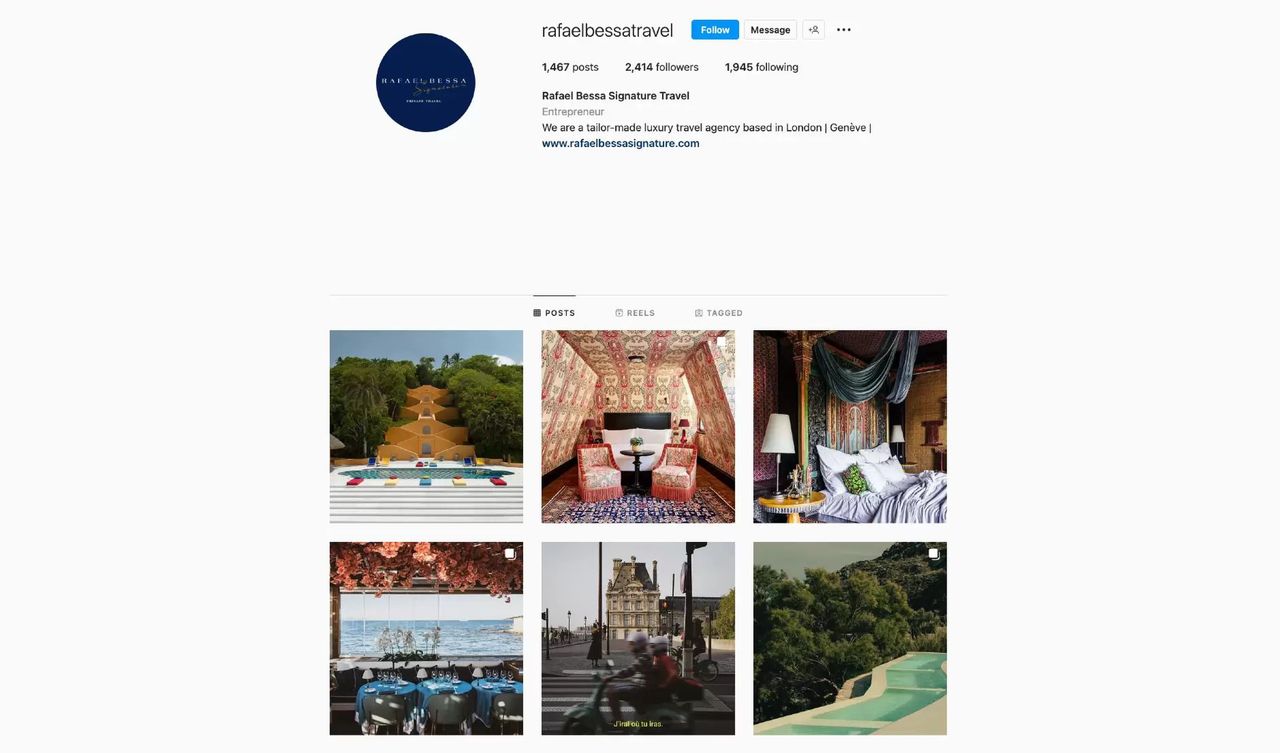Open the Paris scooter street post
This screenshot has width=1280, height=753.
638,639
